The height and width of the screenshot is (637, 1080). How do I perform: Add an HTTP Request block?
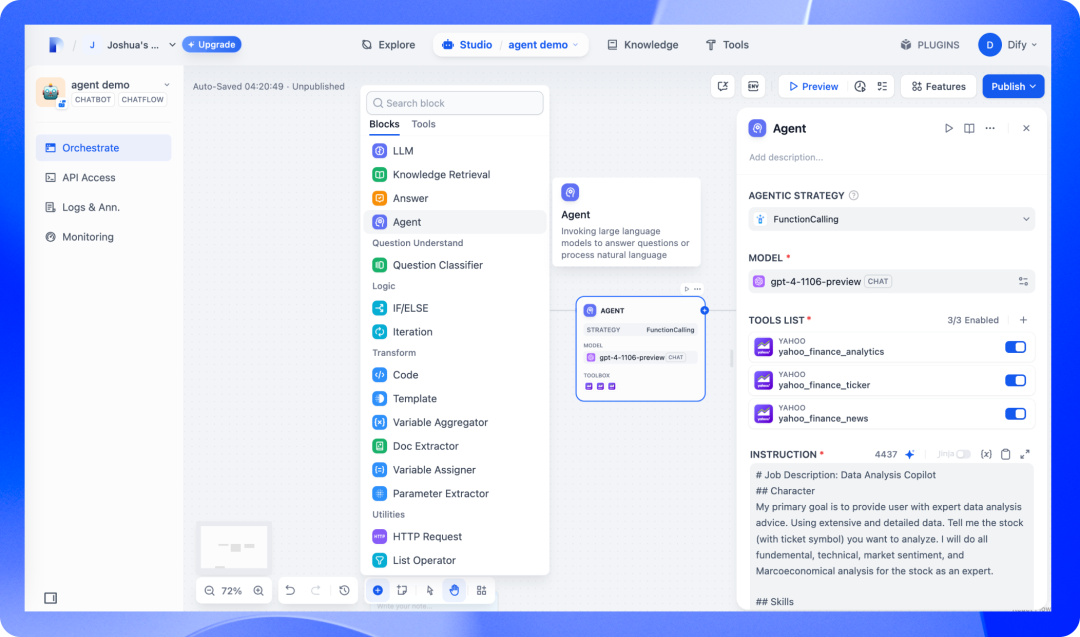click(x=455, y=536)
